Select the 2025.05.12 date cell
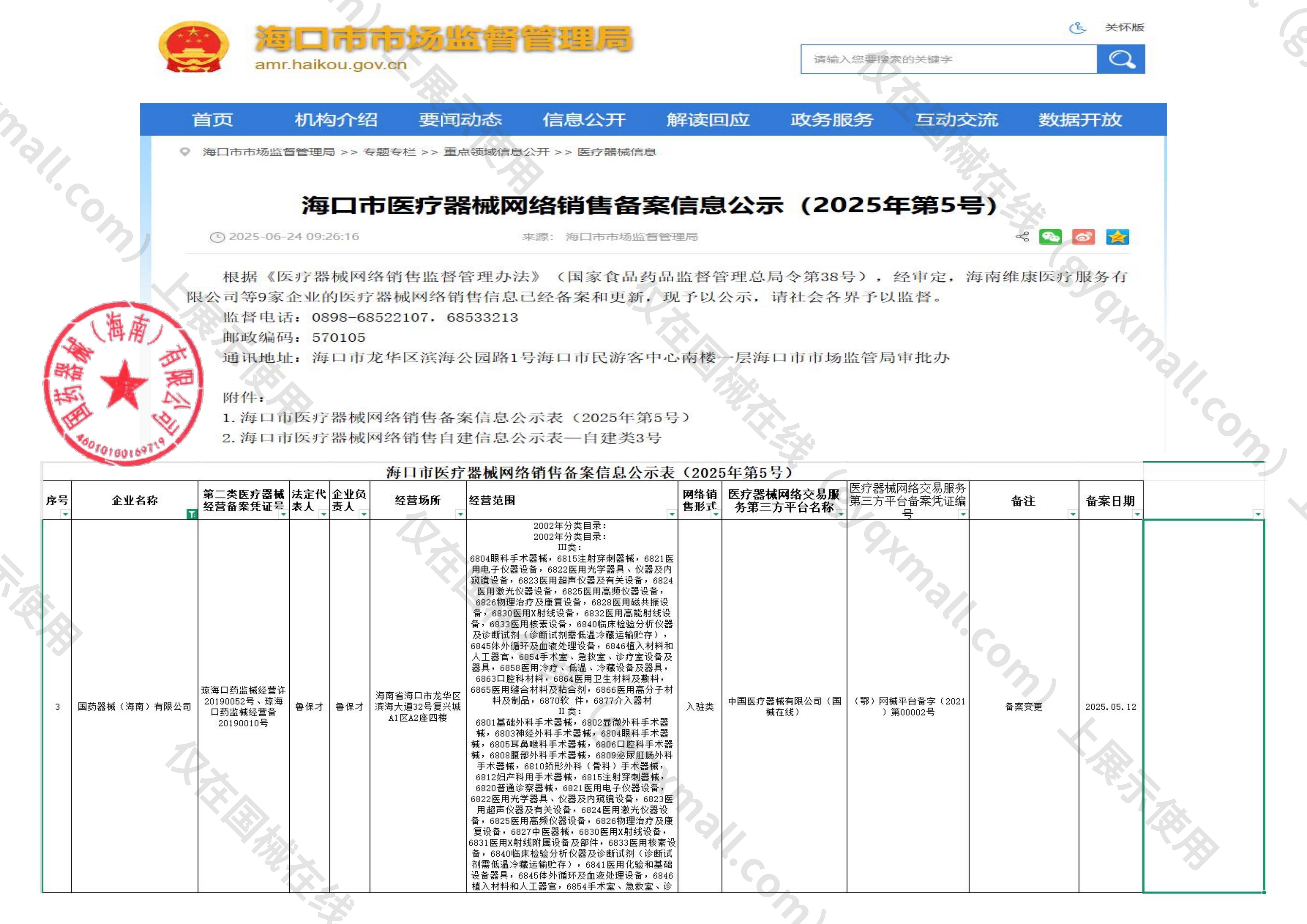The image size is (1307, 924). [x=1111, y=706]
